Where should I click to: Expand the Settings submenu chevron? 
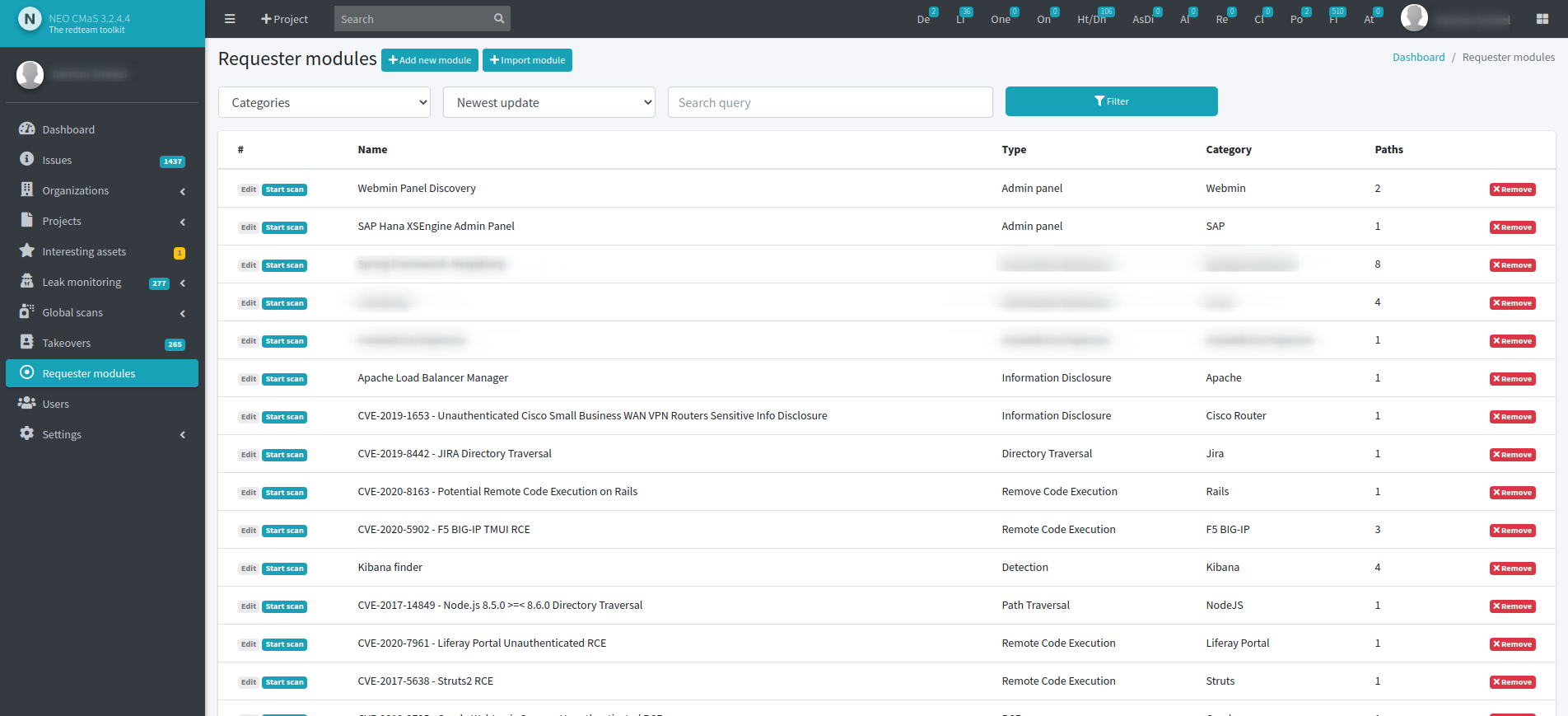[182, 435]
